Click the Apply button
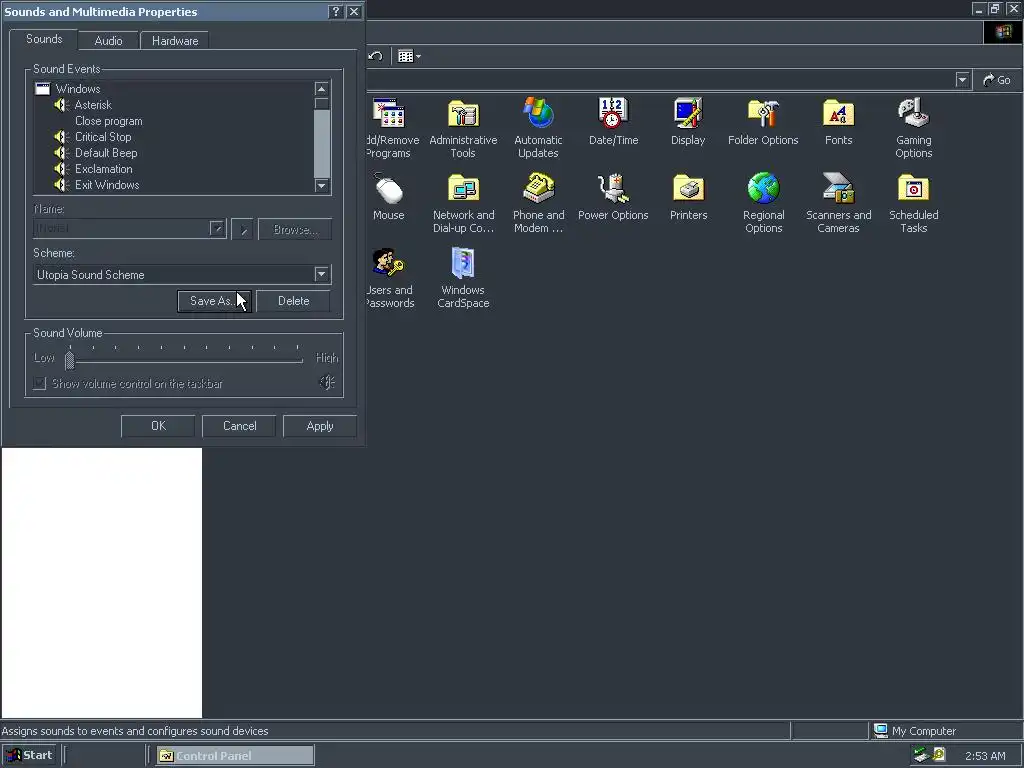The image size is (1024, 768). click(320, 426)
